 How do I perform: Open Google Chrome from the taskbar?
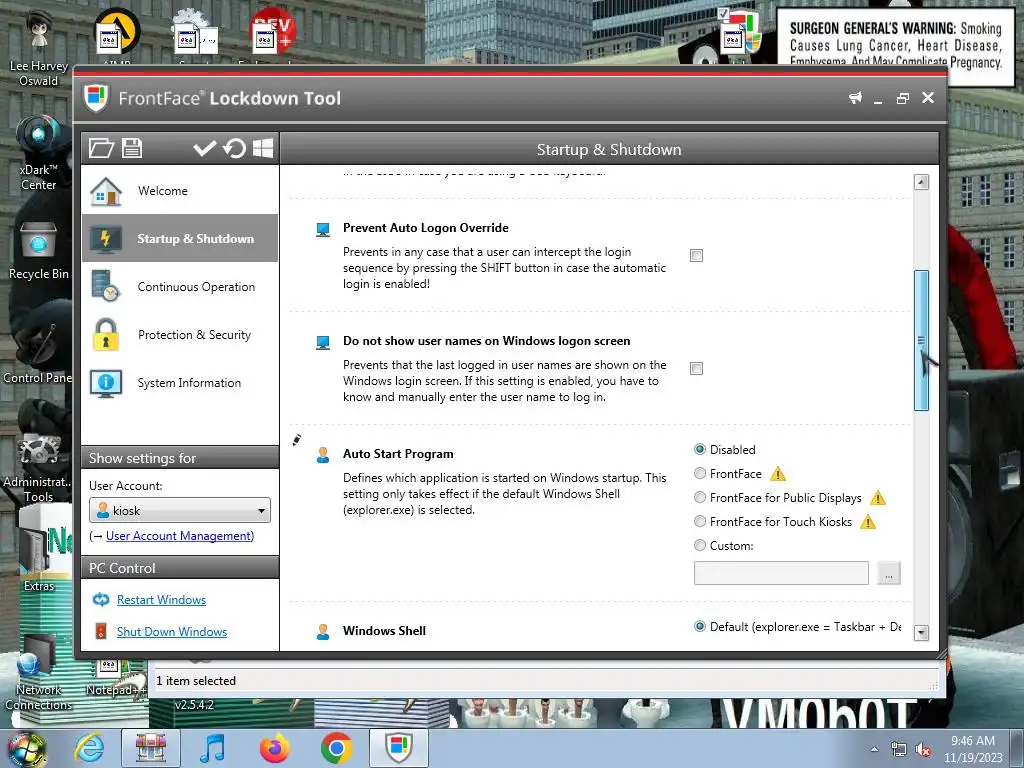coord(336,748)
